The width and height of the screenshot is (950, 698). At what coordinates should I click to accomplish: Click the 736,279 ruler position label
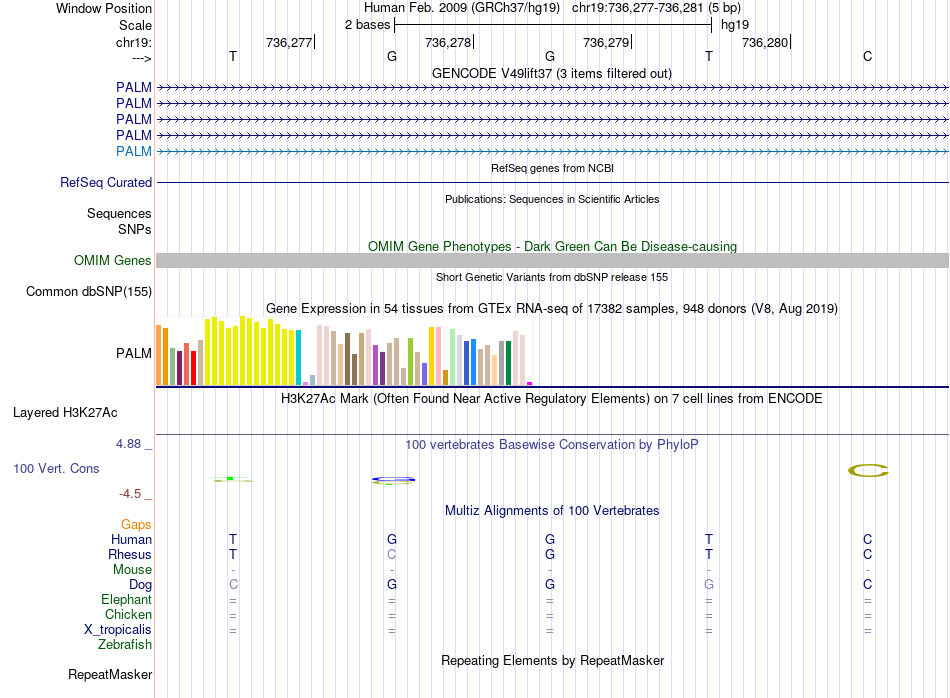606,42
